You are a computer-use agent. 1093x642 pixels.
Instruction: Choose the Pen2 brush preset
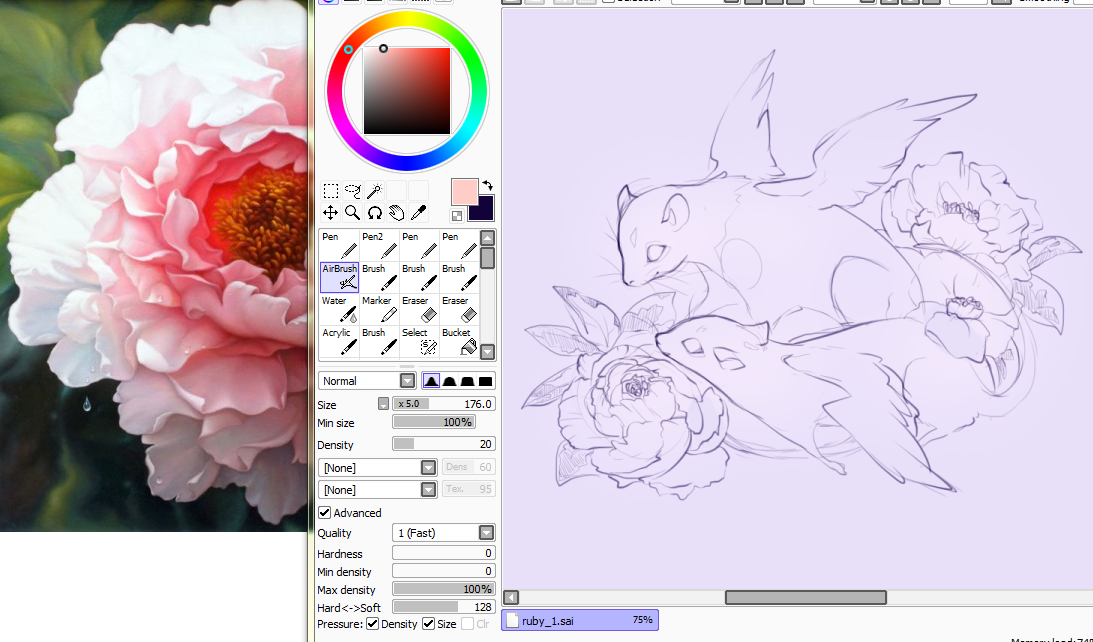coord(379,245)
